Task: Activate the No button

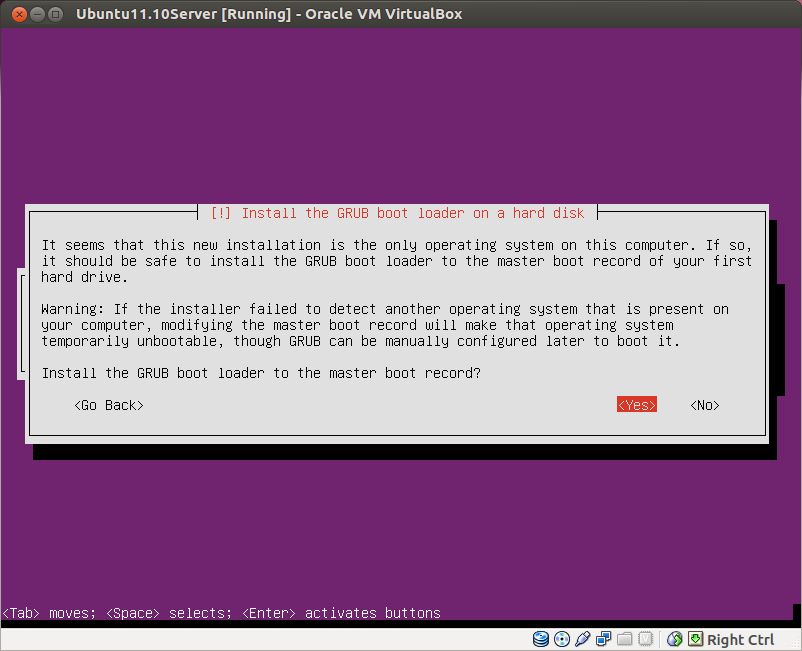Action: point(704,404)
